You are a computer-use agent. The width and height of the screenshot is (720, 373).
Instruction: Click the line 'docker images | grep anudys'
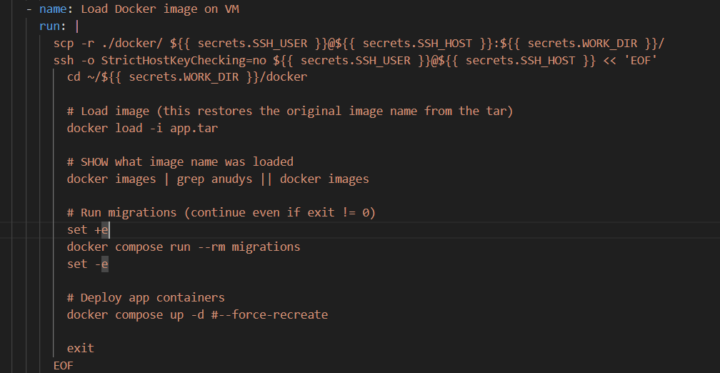[x=218, y=179]
